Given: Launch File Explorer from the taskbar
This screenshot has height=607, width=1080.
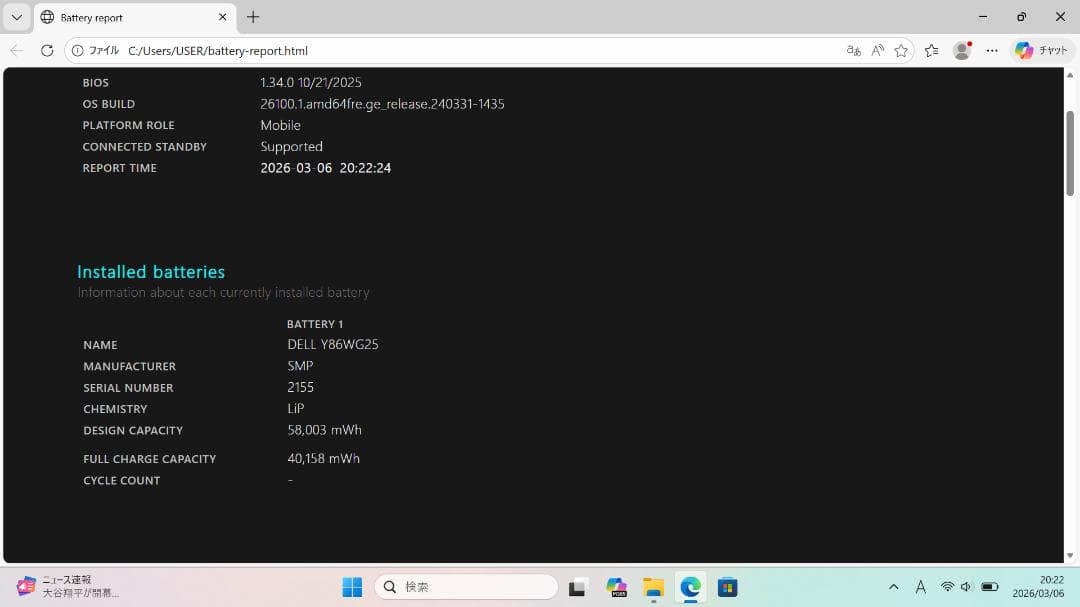Looking at the screenshot, I should pyautogui.click(x=653, y=586).
